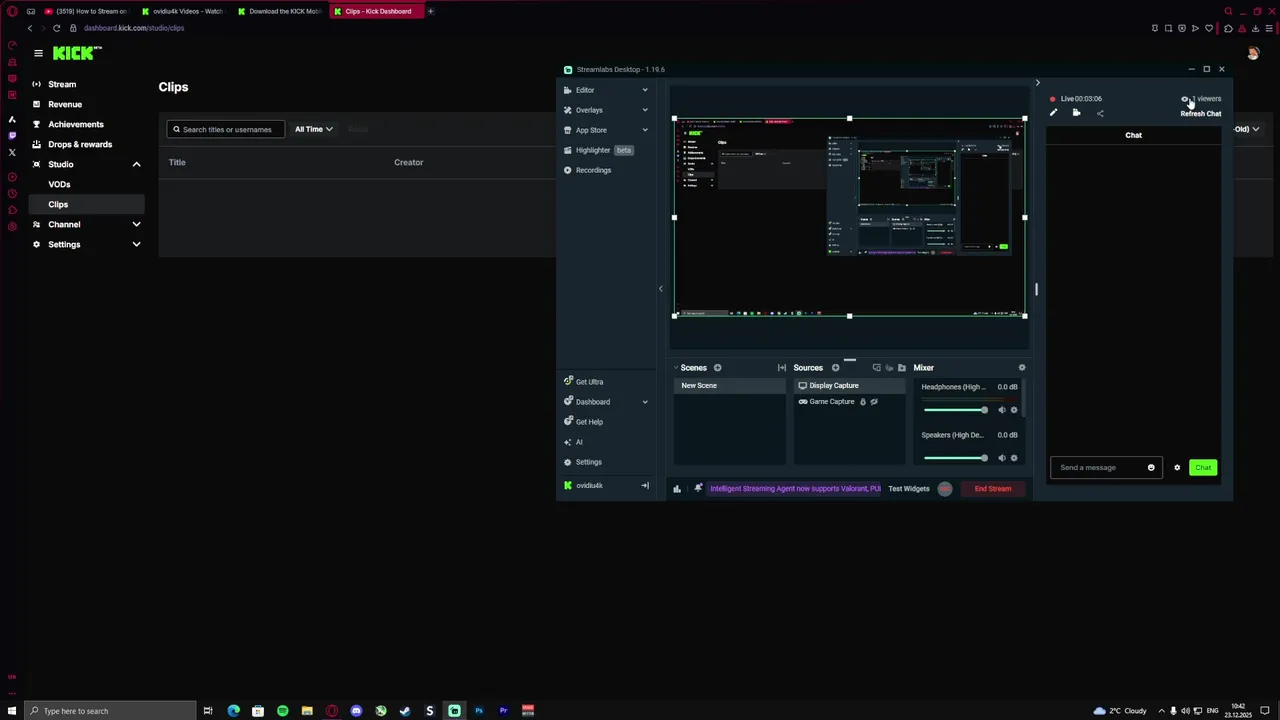Click the ovidiu4k account entry
Image resolution: width=1280 pixels, height=720 pixels.
(583, 486)
